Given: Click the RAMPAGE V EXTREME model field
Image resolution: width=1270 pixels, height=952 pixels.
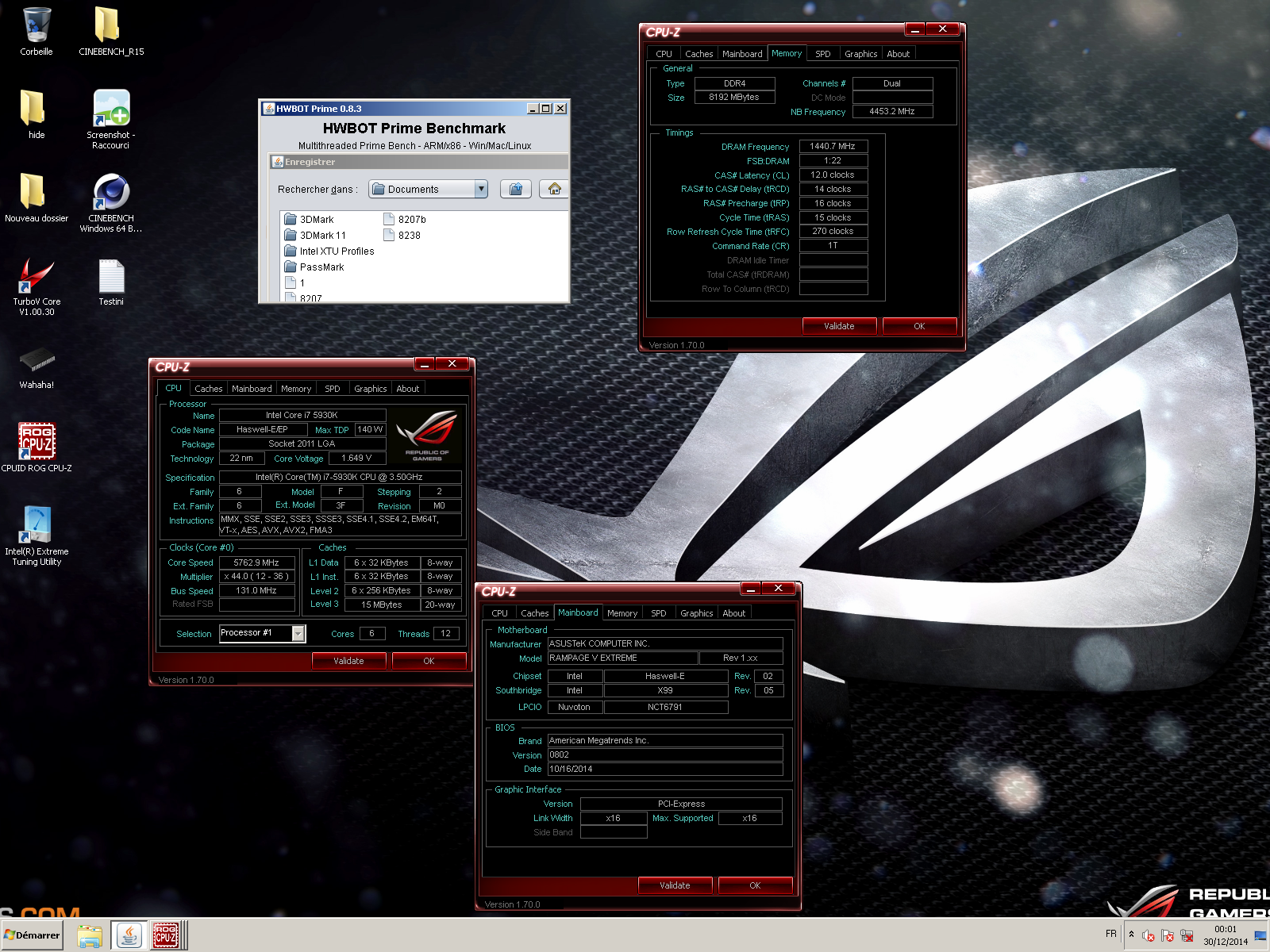Looking at the screenshot, I should (x=622, y=658).
